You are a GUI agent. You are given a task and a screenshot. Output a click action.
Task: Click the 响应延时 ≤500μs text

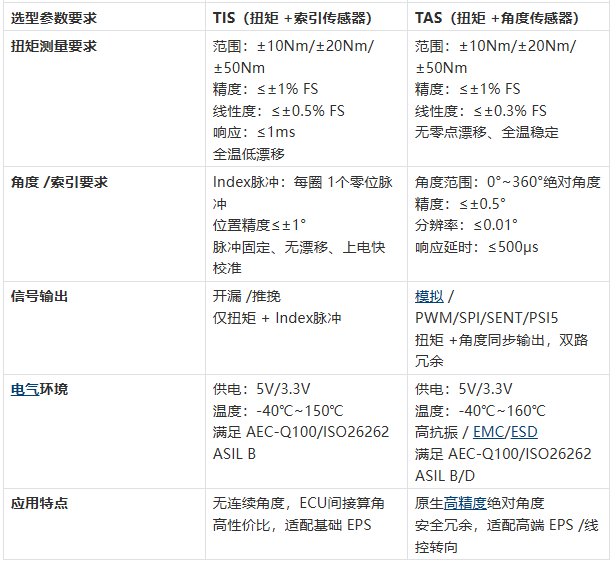477,247
